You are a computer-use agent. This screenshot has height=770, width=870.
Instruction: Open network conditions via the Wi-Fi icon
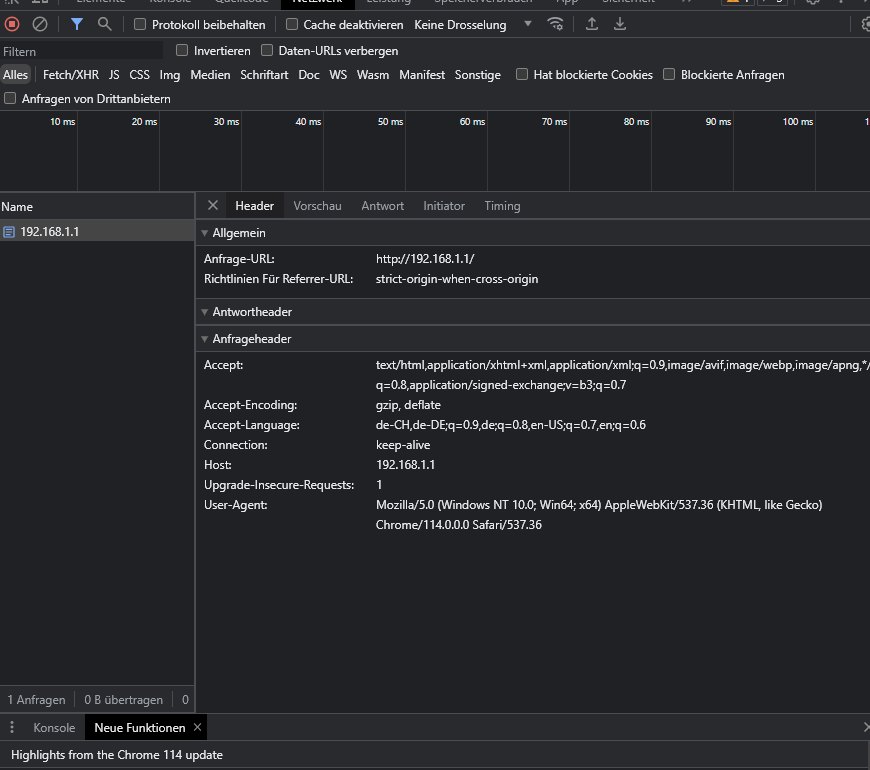click(555, 24)
